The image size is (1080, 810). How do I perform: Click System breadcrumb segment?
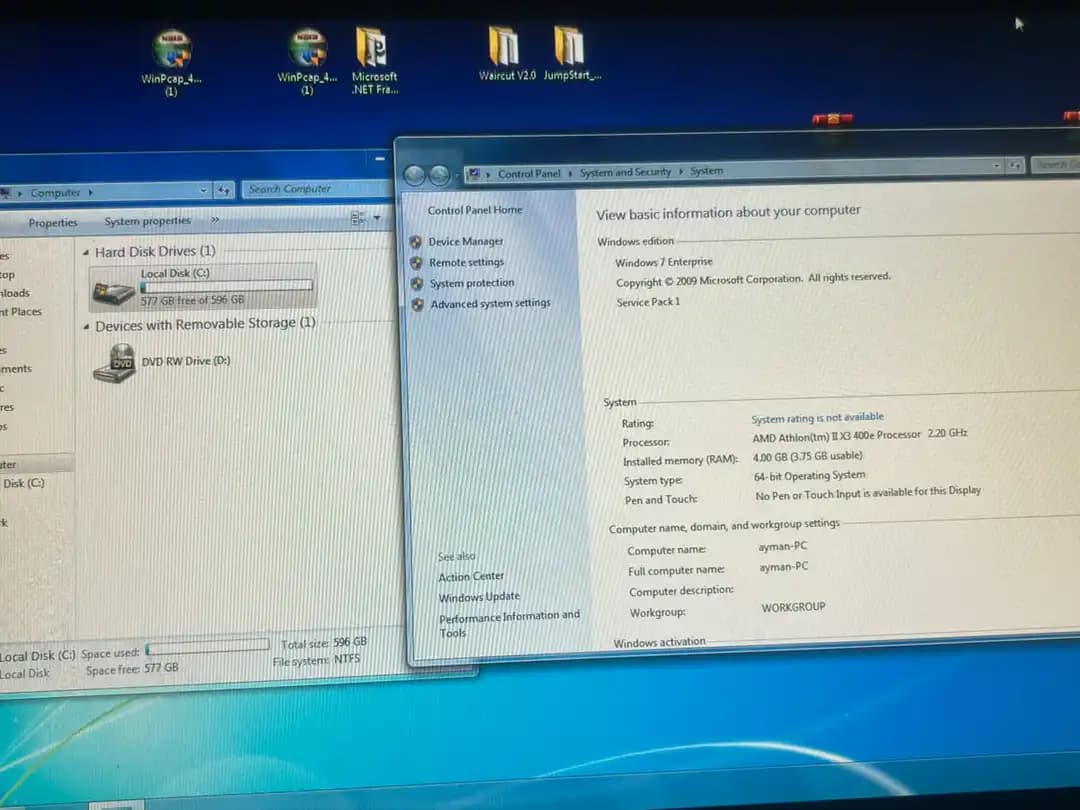pos(707,171)
